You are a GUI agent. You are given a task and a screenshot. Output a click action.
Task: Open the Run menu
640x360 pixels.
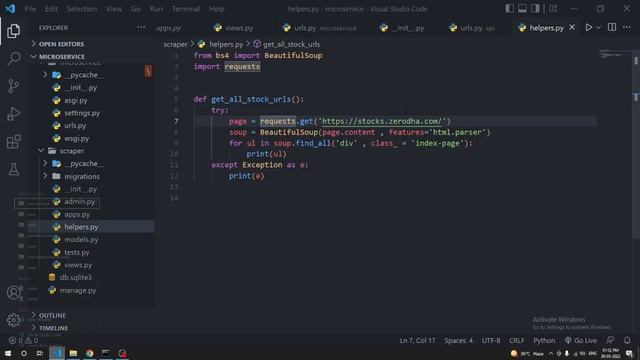pos(156,9)
